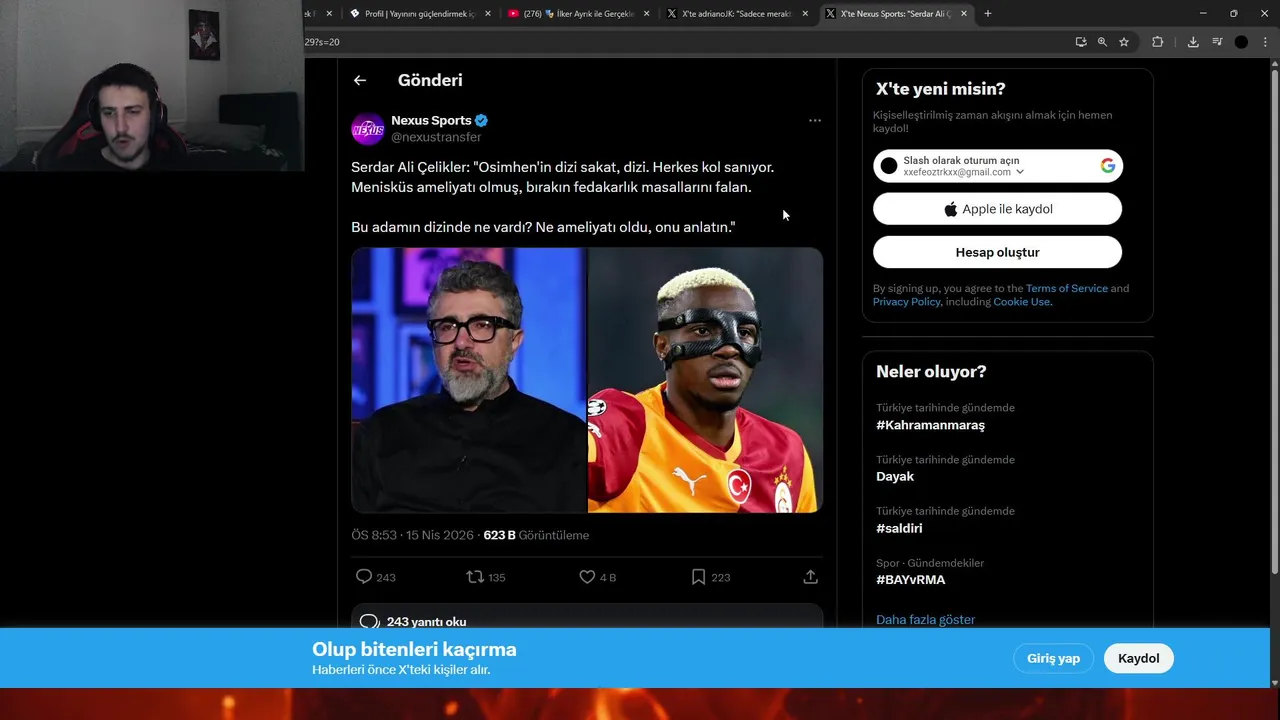Bookmark the tweet with 223 saves
This screenshot has height=720, width=1280.
pyautogui.click(x=711, y=577)
